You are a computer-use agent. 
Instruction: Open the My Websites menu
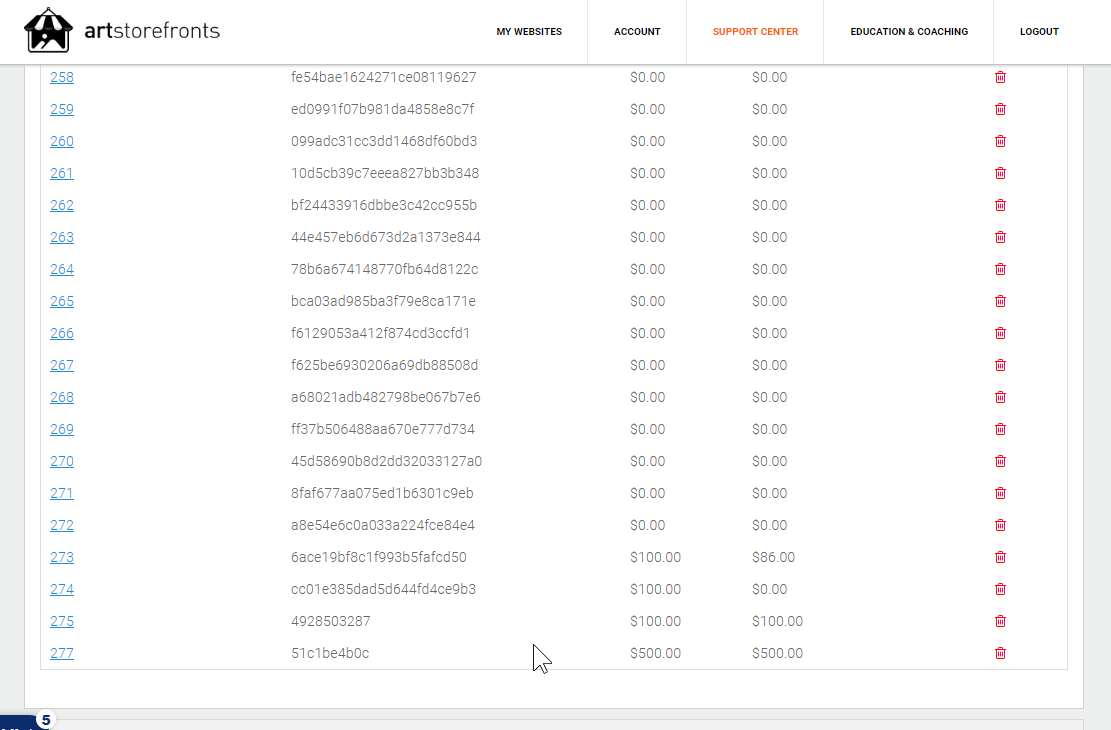529,32
